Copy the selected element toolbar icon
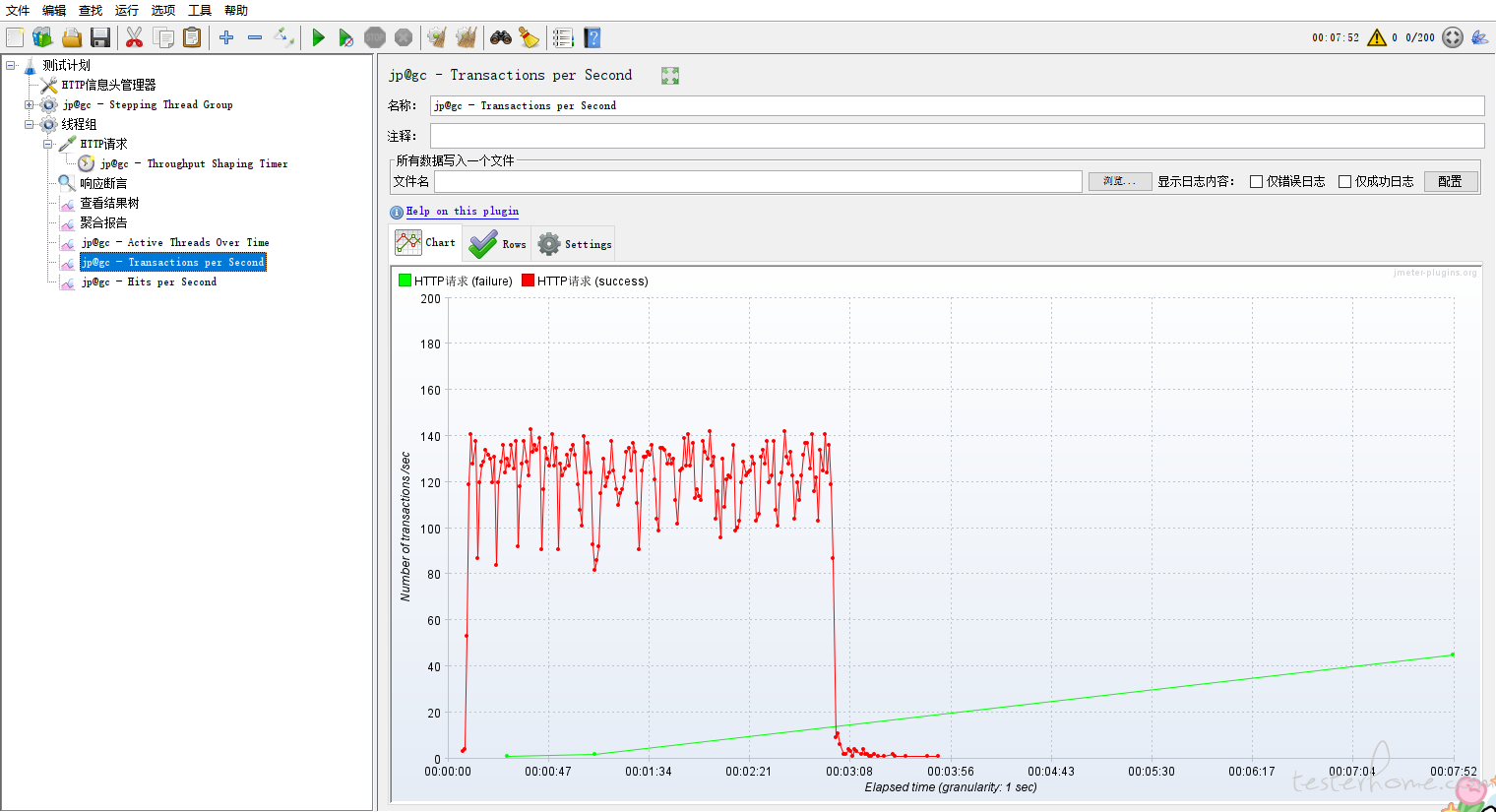Screen dimensions: 1496x812 click(x=163, y=37)
